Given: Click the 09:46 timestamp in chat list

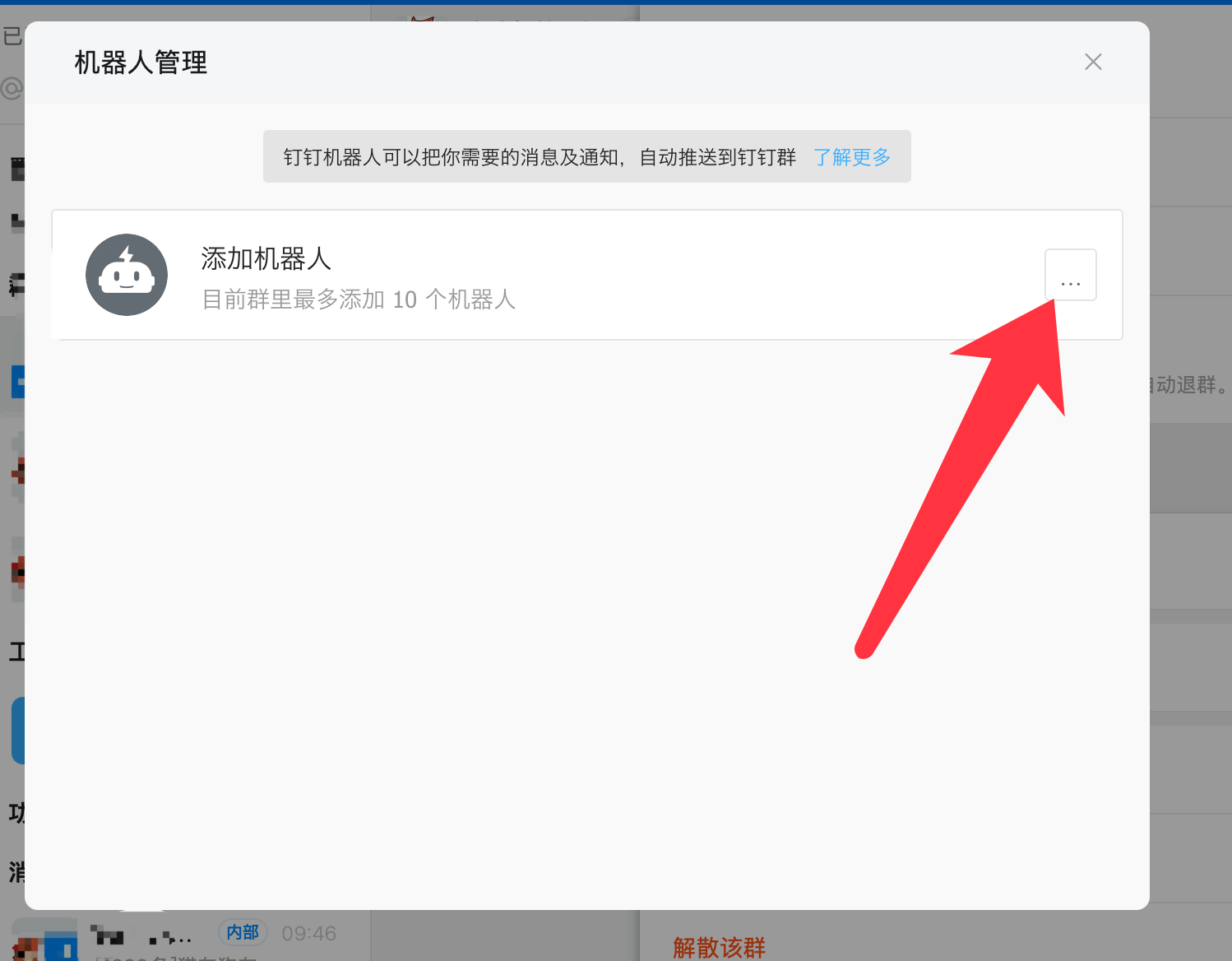Looking at the screenshot, I should pyautogui.click(x=309, y=934).
